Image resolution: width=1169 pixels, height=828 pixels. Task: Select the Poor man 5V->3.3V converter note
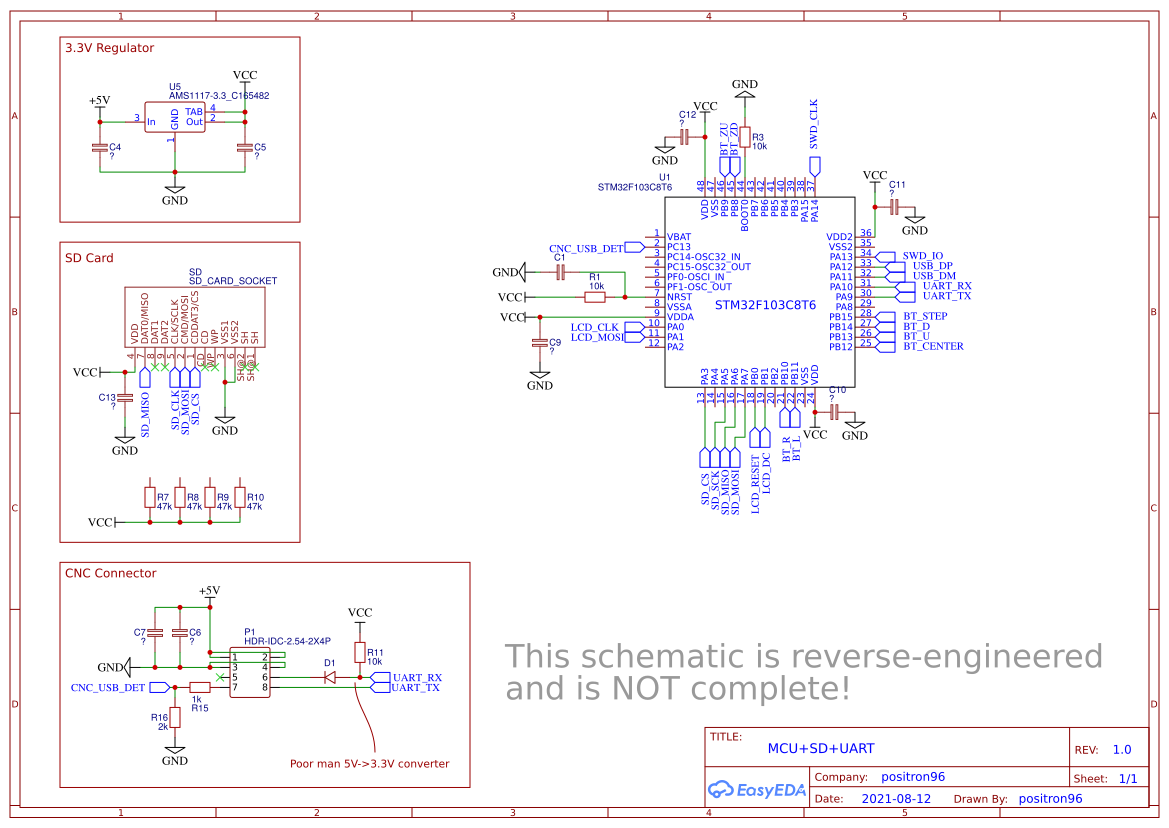pos(367,763)
